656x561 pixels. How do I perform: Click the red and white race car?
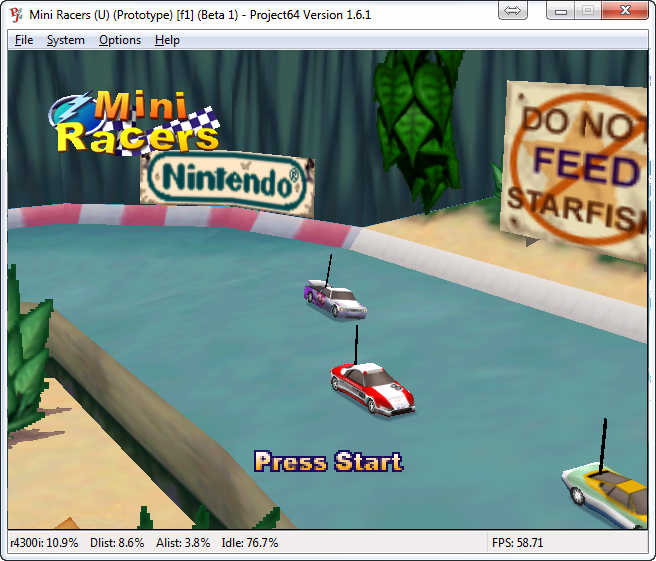(373, 389)
